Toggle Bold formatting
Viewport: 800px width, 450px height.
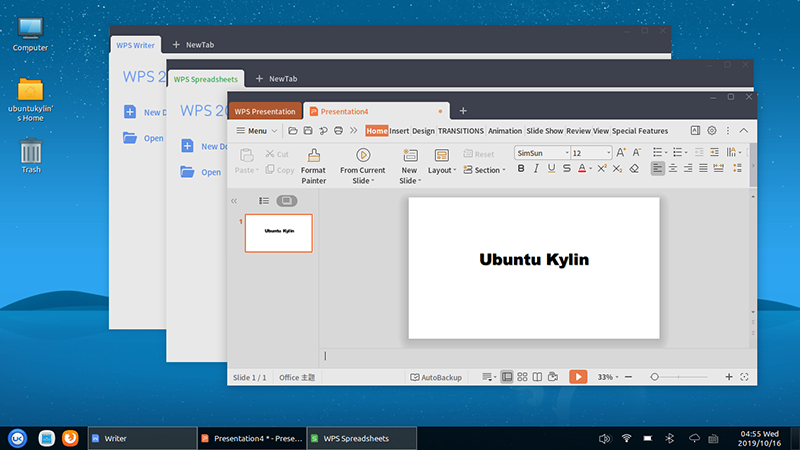tap(521, 168)
